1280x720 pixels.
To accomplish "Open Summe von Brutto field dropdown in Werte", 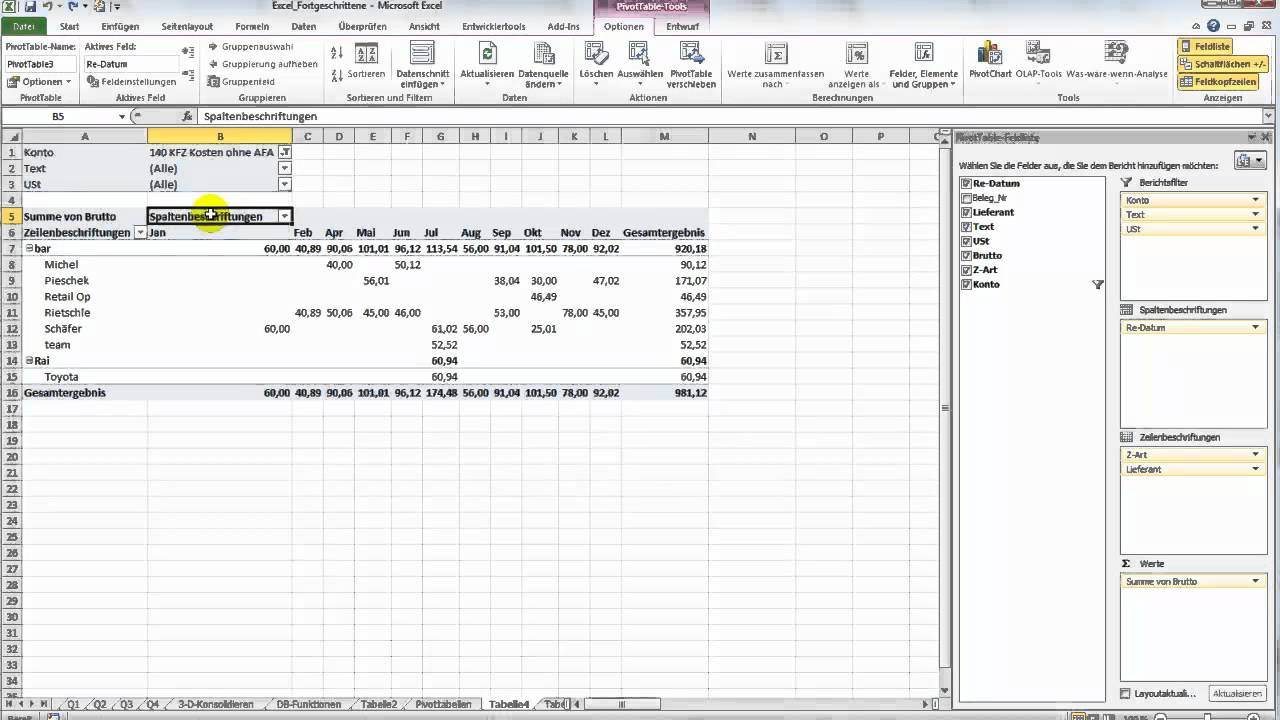I will click(x=1256, y=581).
